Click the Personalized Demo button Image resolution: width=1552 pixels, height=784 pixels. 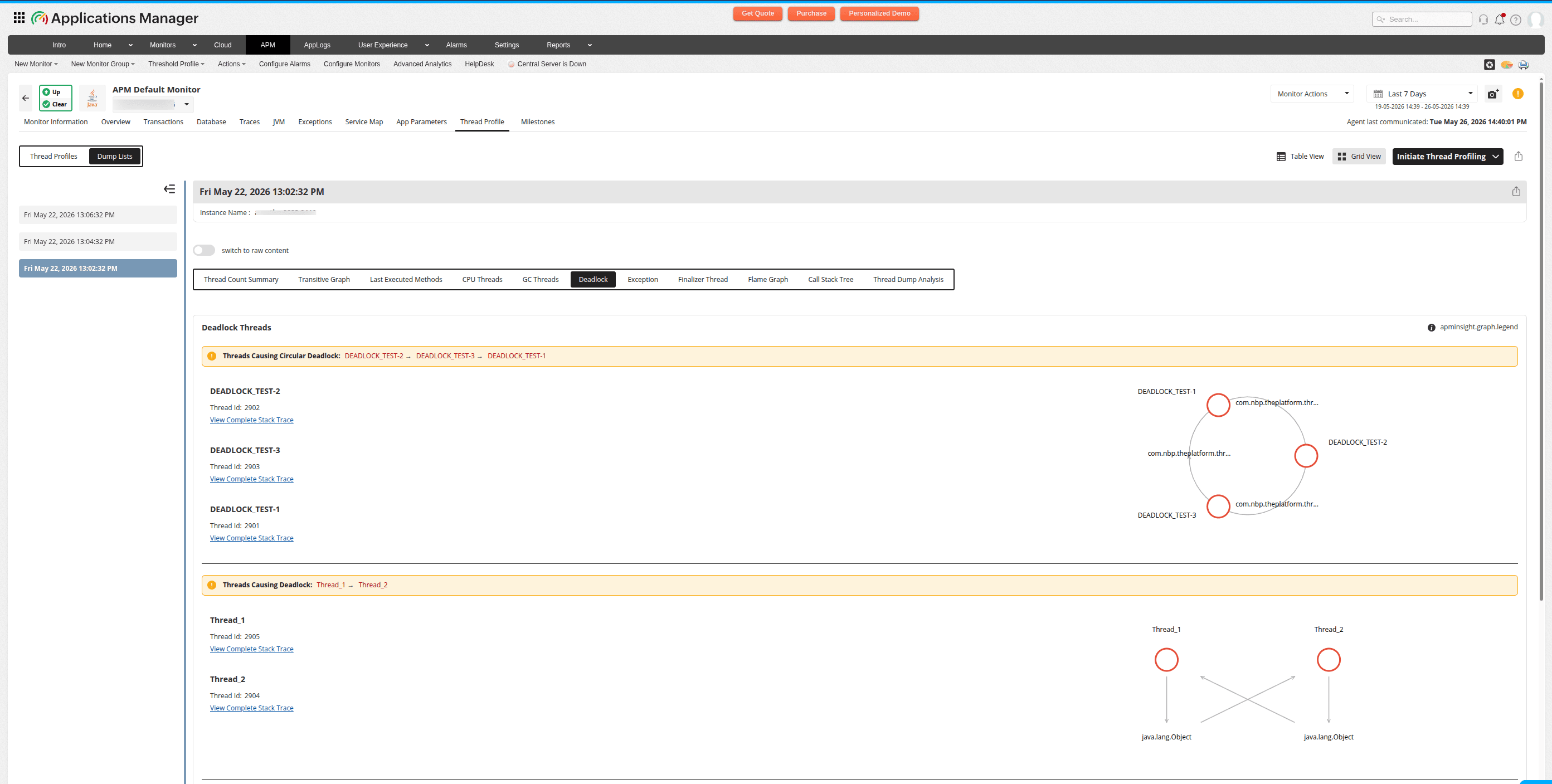coord(879,13)
